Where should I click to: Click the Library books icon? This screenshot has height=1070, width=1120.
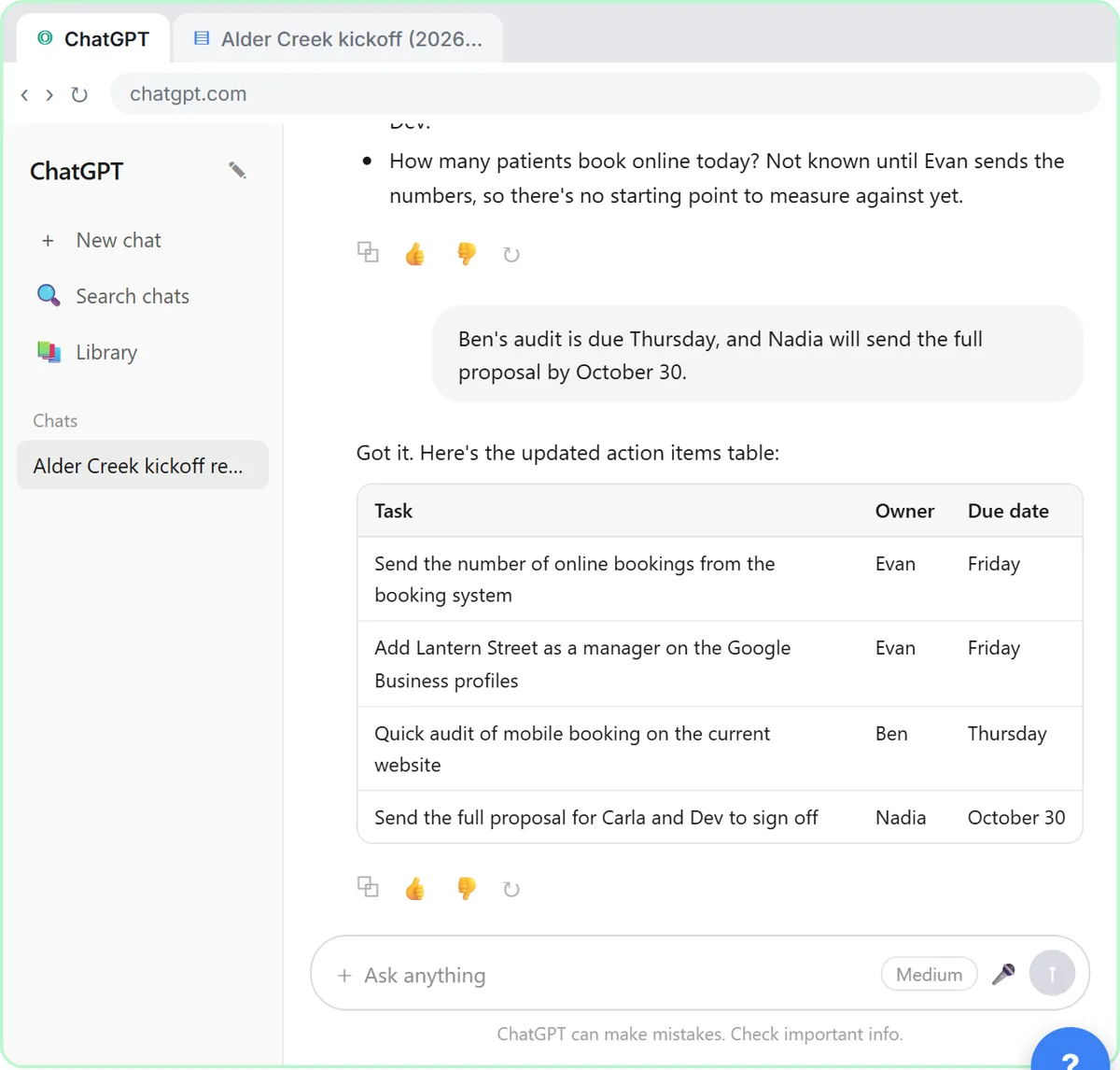49,352
